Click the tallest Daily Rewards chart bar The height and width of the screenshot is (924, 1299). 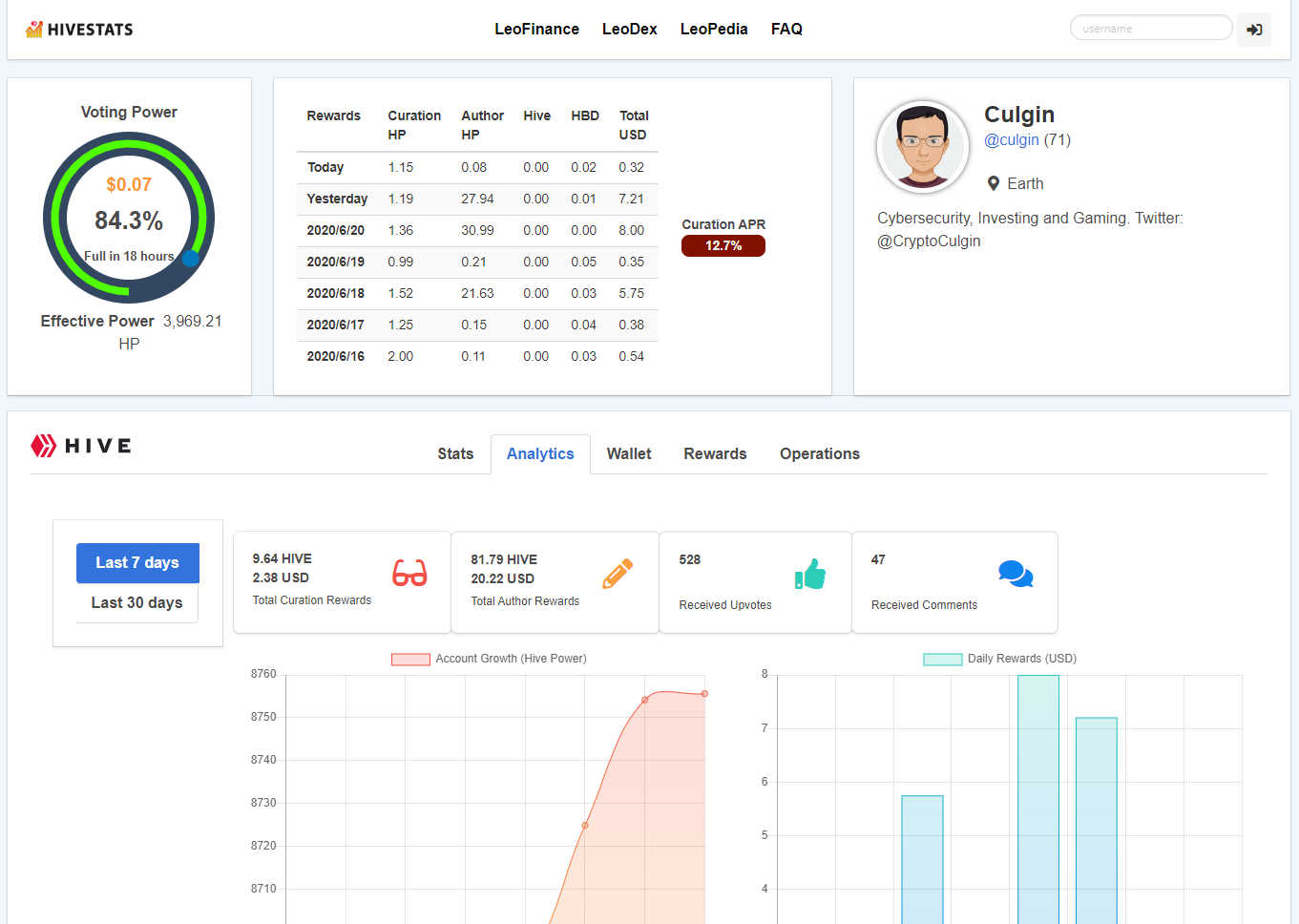click(1038, 799)
